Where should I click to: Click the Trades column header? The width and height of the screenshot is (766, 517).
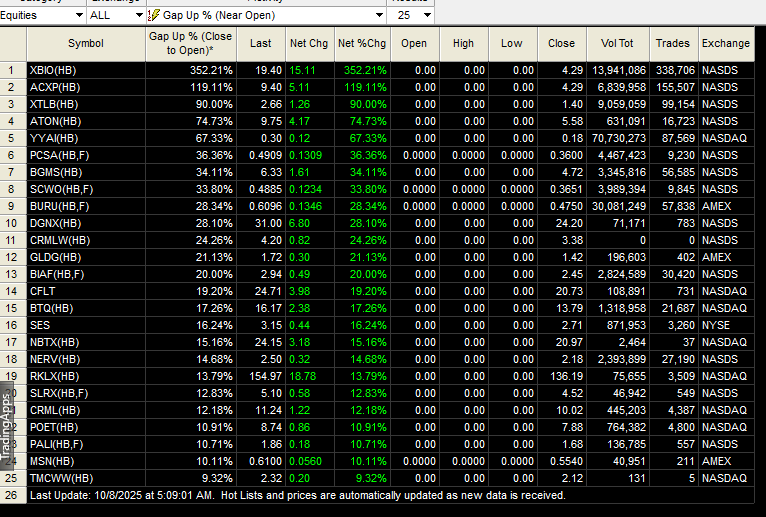pyautogui.click(x=673, y=43)
